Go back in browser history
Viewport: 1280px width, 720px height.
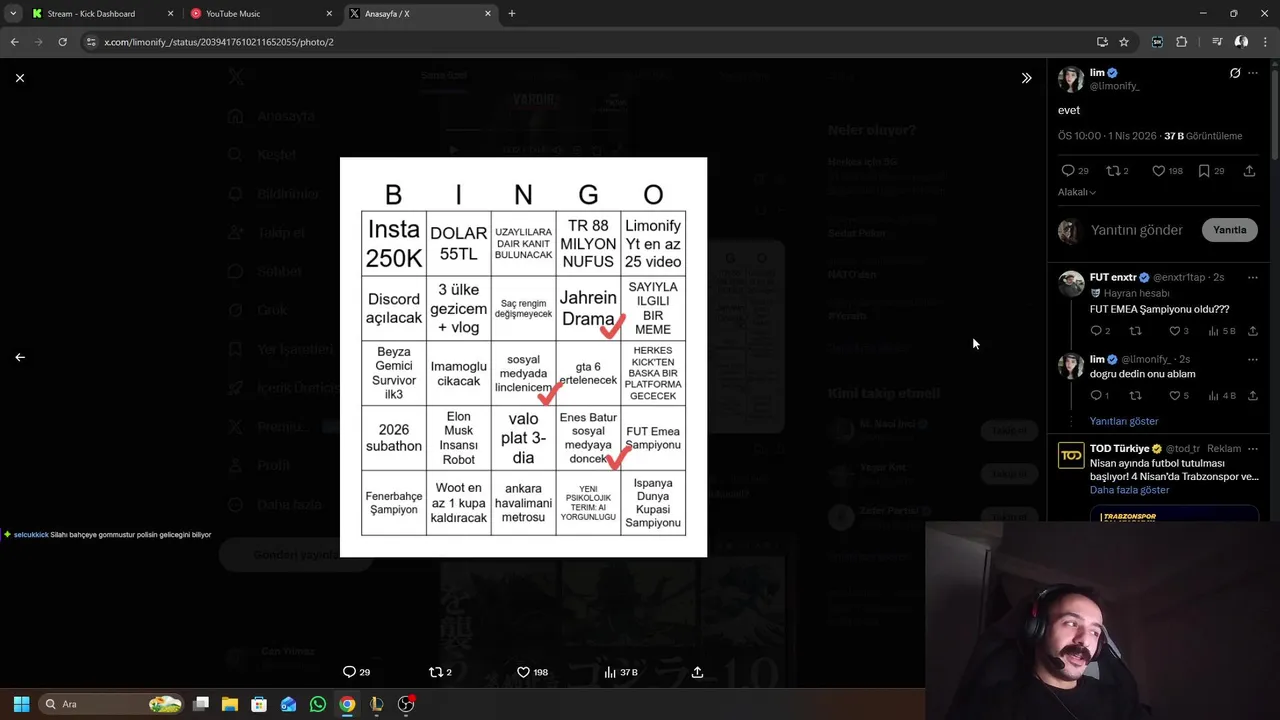[14, 42]
